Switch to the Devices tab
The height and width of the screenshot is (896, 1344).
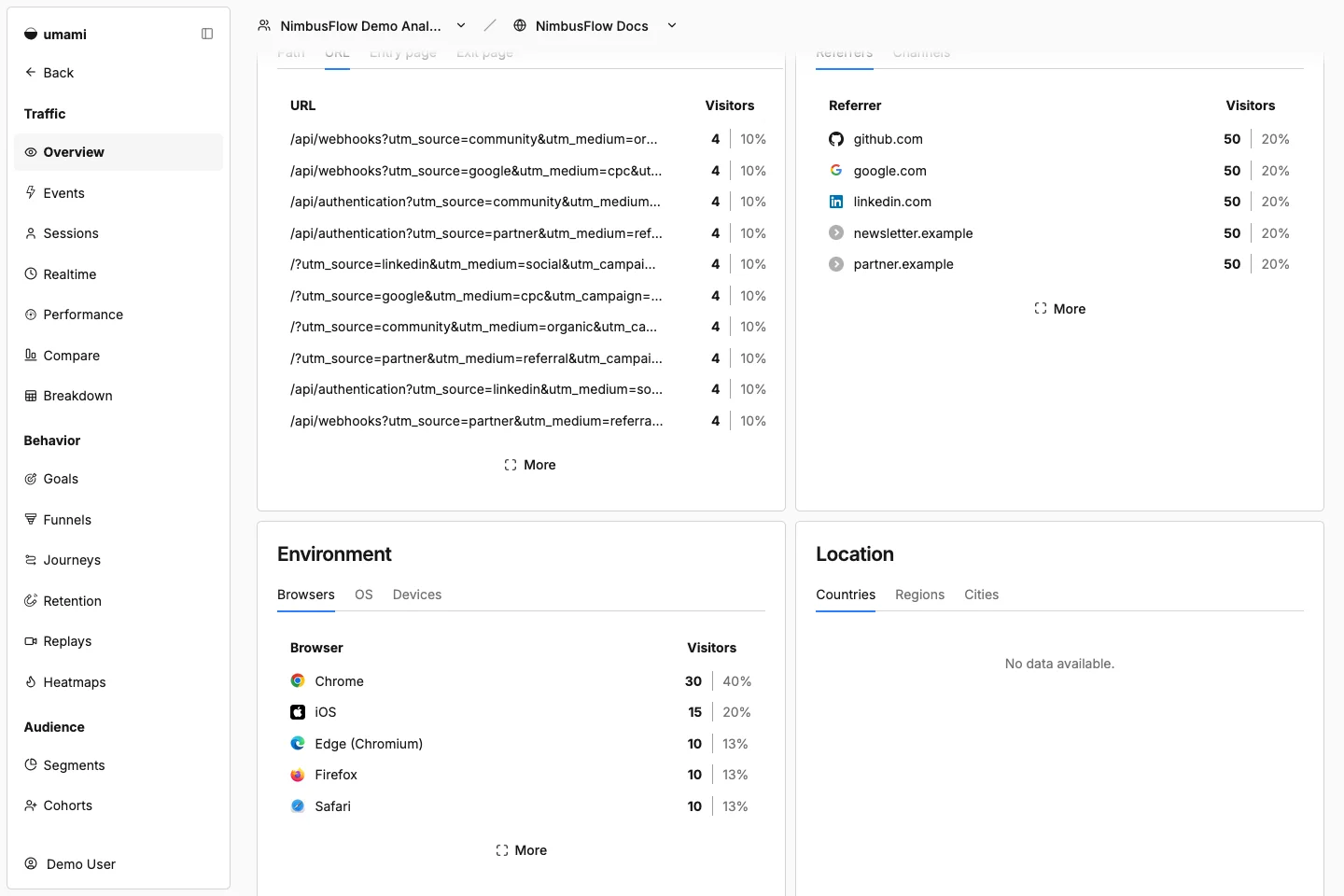click(417, 595)
